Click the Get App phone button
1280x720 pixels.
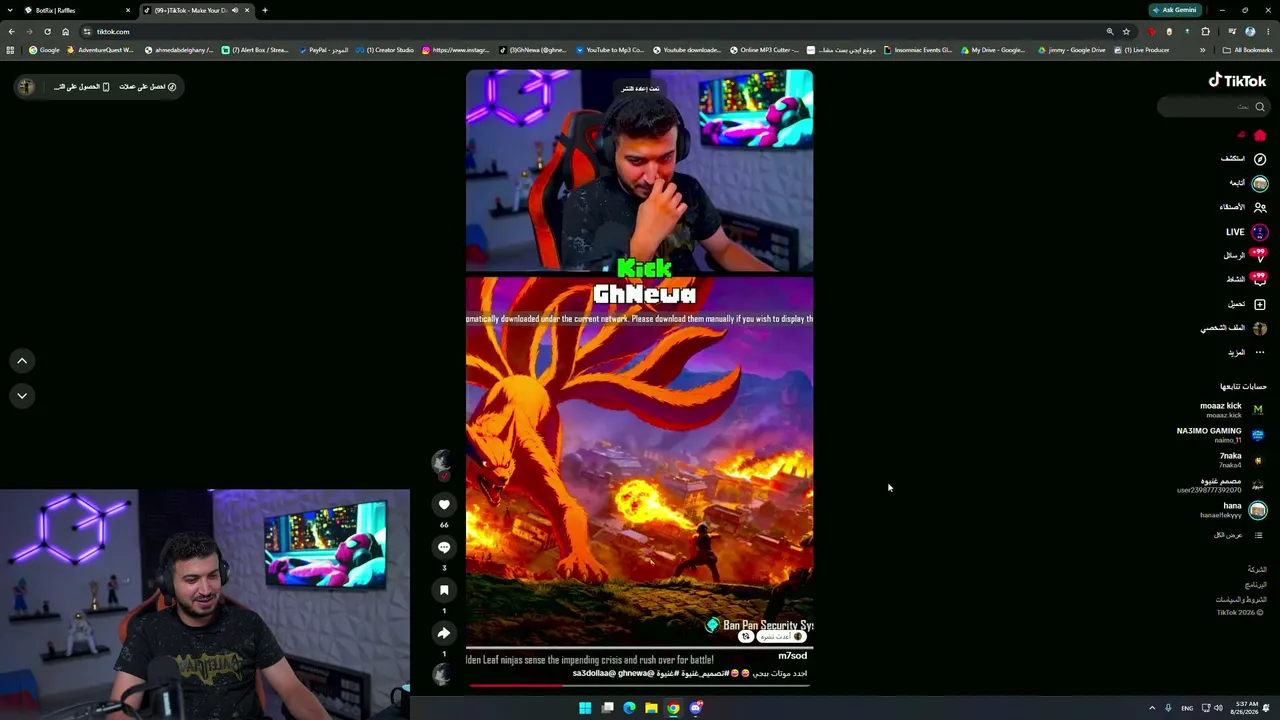(81, 87)
